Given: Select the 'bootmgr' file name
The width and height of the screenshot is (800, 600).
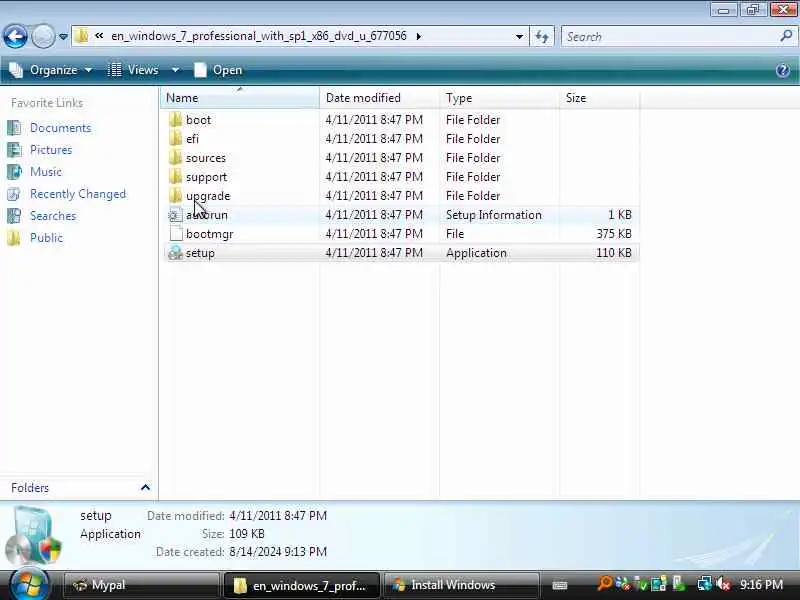Looking at the screenshot, I should point(210,234).
